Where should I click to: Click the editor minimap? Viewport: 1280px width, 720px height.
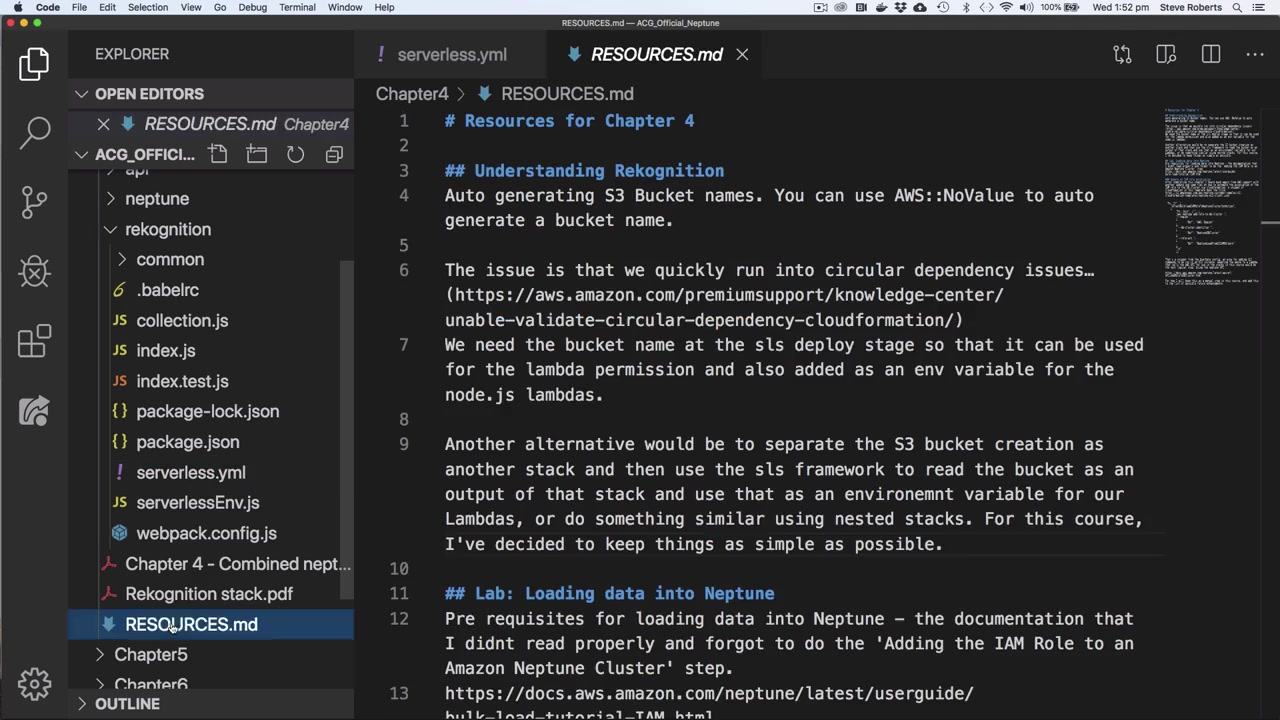tap(1210, 195)
